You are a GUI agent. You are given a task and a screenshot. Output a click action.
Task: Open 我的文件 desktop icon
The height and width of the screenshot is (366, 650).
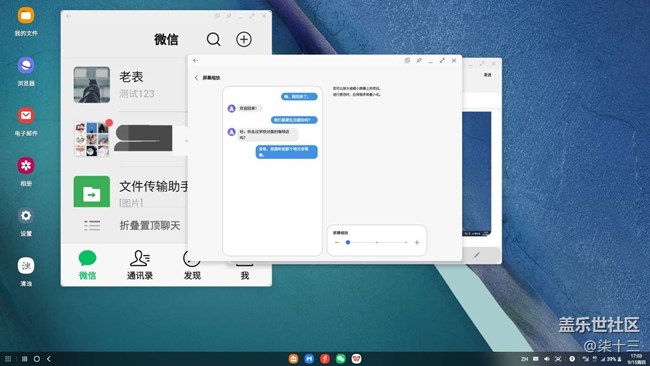coord(26,21)
